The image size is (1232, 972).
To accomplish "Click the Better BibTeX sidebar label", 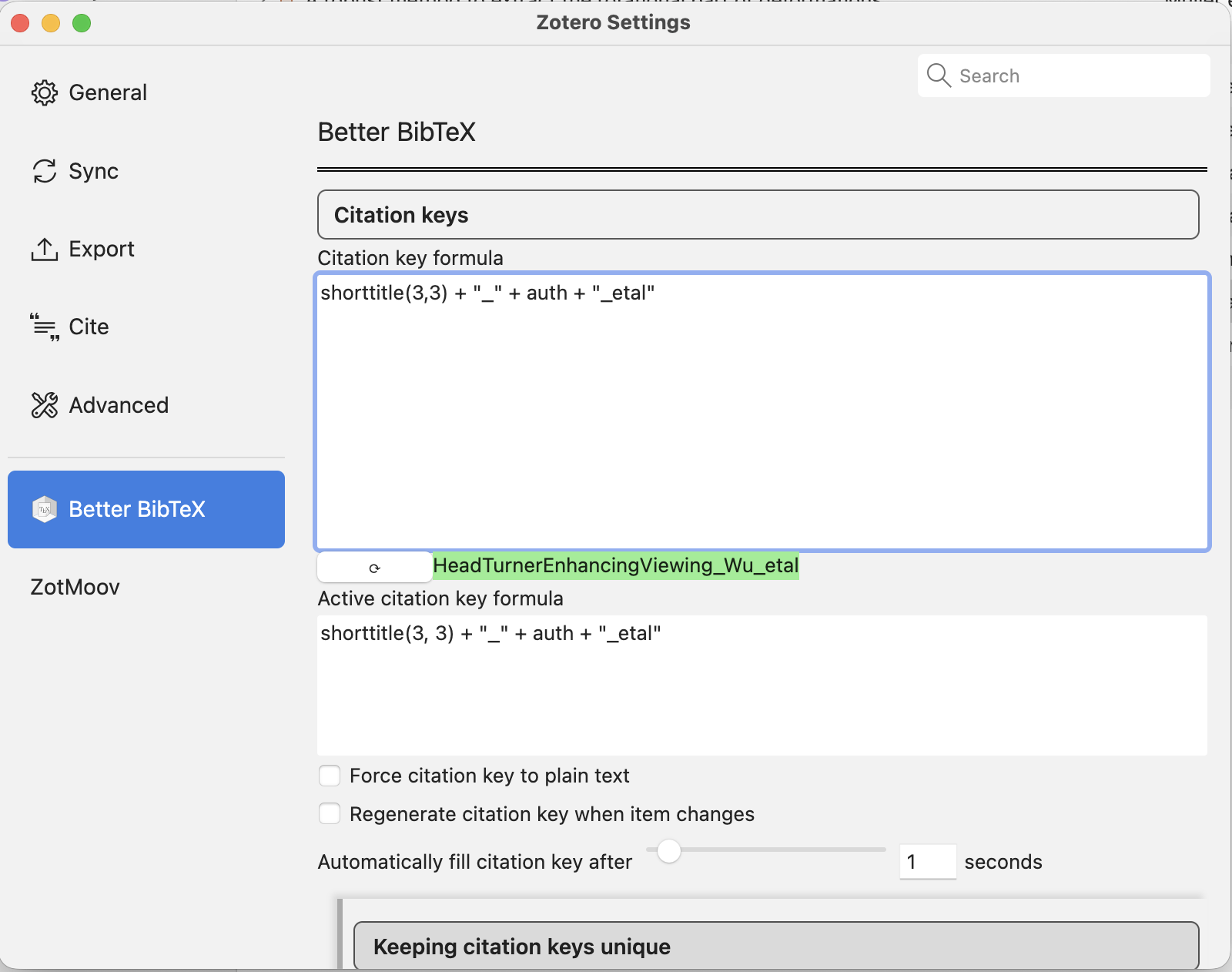I will [x=137, y=509].
